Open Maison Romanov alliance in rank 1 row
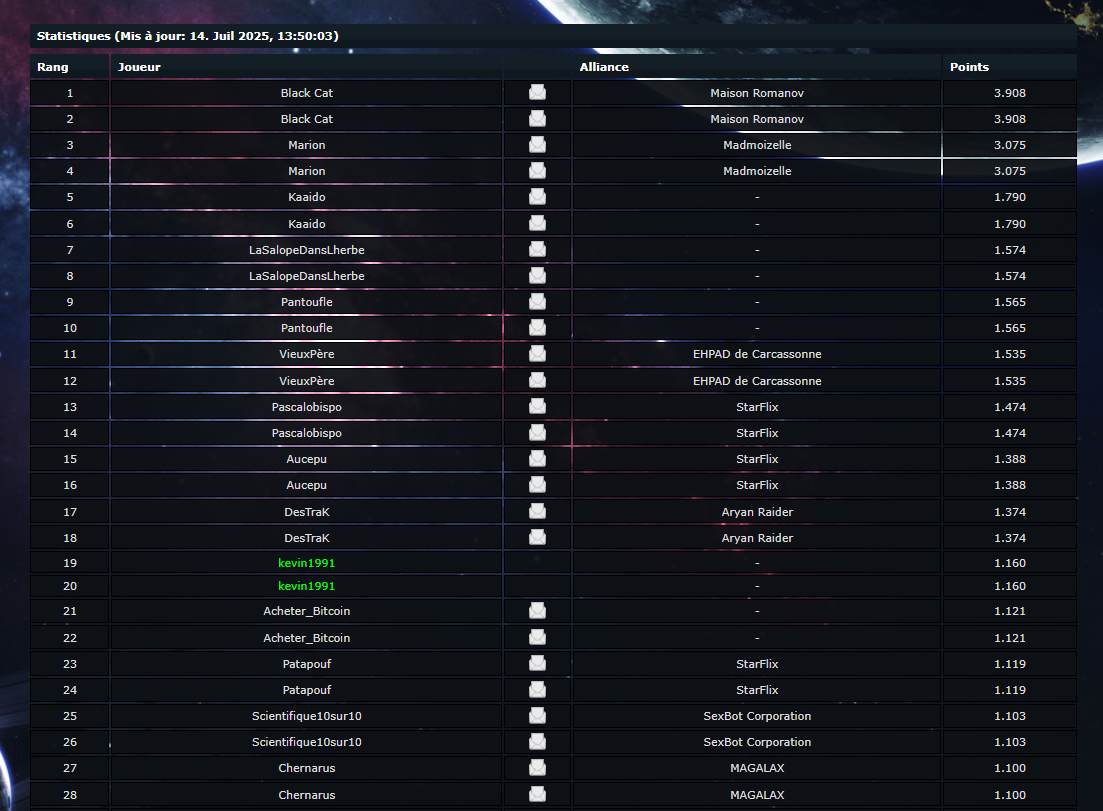This screenshot has height=811, width=1103. point(757,93)
